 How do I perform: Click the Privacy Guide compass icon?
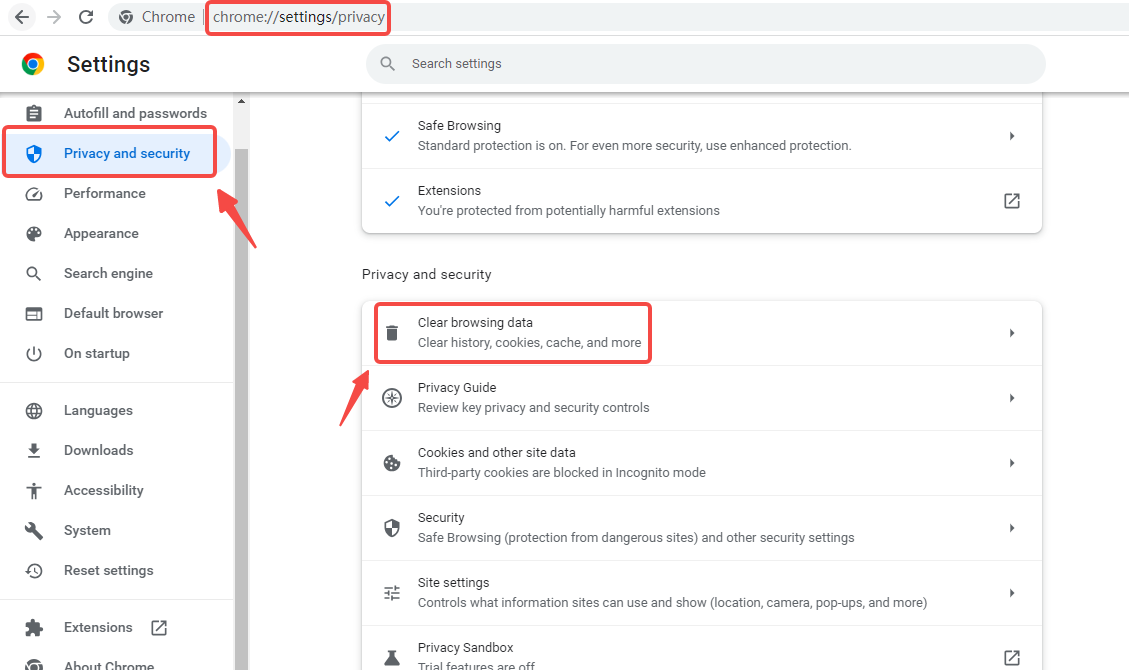click(392, 398)
